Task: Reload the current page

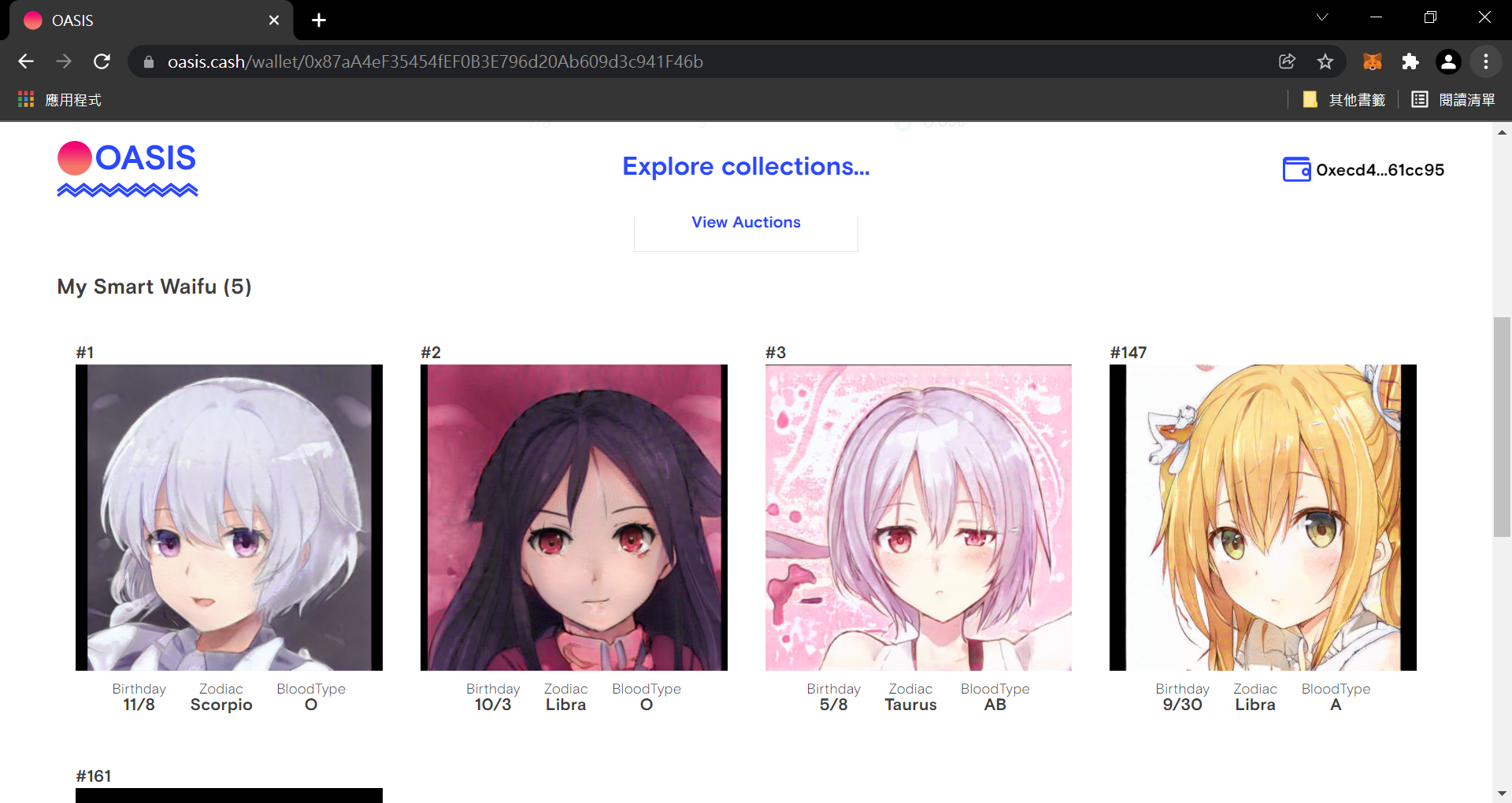Action: [x=102, y=61]
